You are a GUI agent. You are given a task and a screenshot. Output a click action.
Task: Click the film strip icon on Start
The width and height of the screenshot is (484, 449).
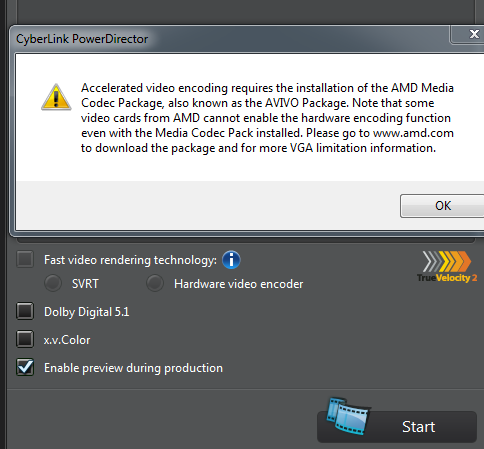click(348, 416)
